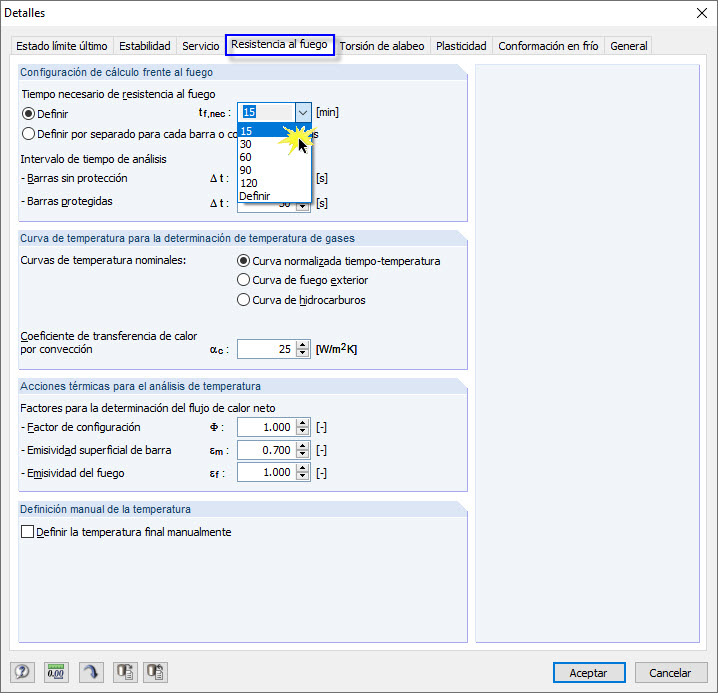
Task: Close the Detalles dialog window
Action: point(702,13)
